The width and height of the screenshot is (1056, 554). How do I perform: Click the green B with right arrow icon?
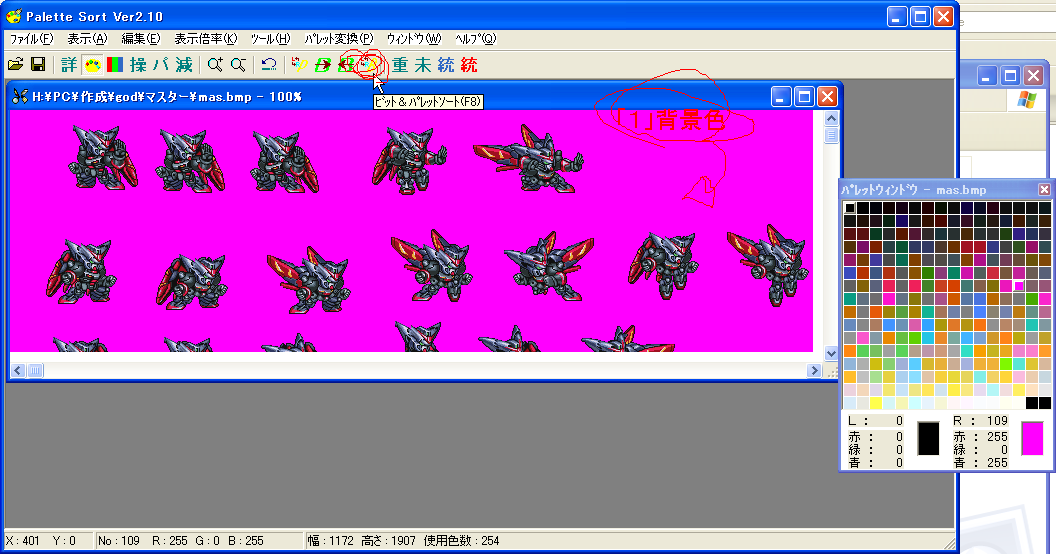click(x=323, y=65)
